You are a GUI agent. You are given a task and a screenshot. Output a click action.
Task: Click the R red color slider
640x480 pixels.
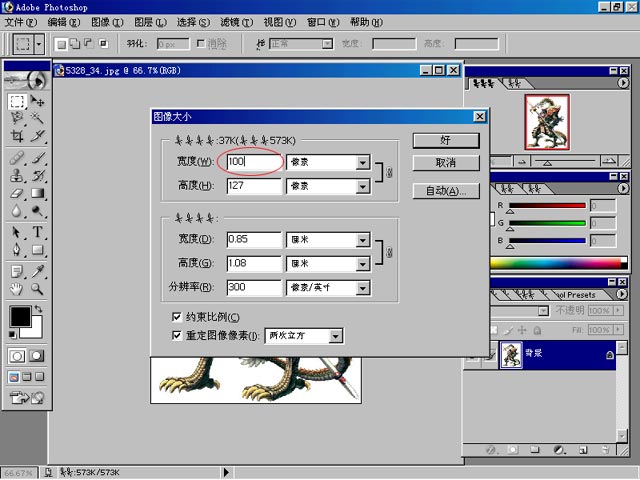547,206
